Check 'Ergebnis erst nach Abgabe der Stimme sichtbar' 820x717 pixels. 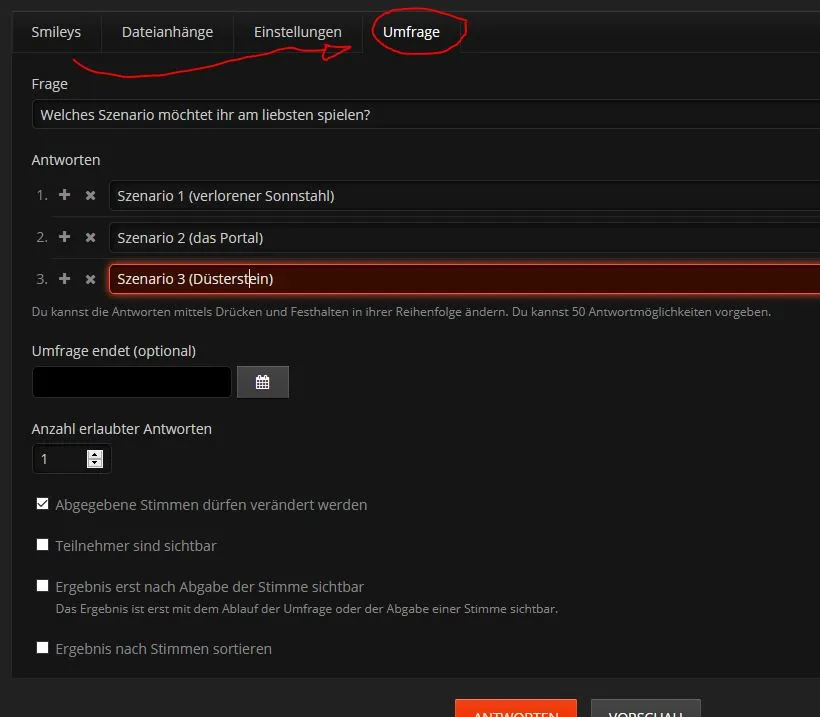(42, 586)
